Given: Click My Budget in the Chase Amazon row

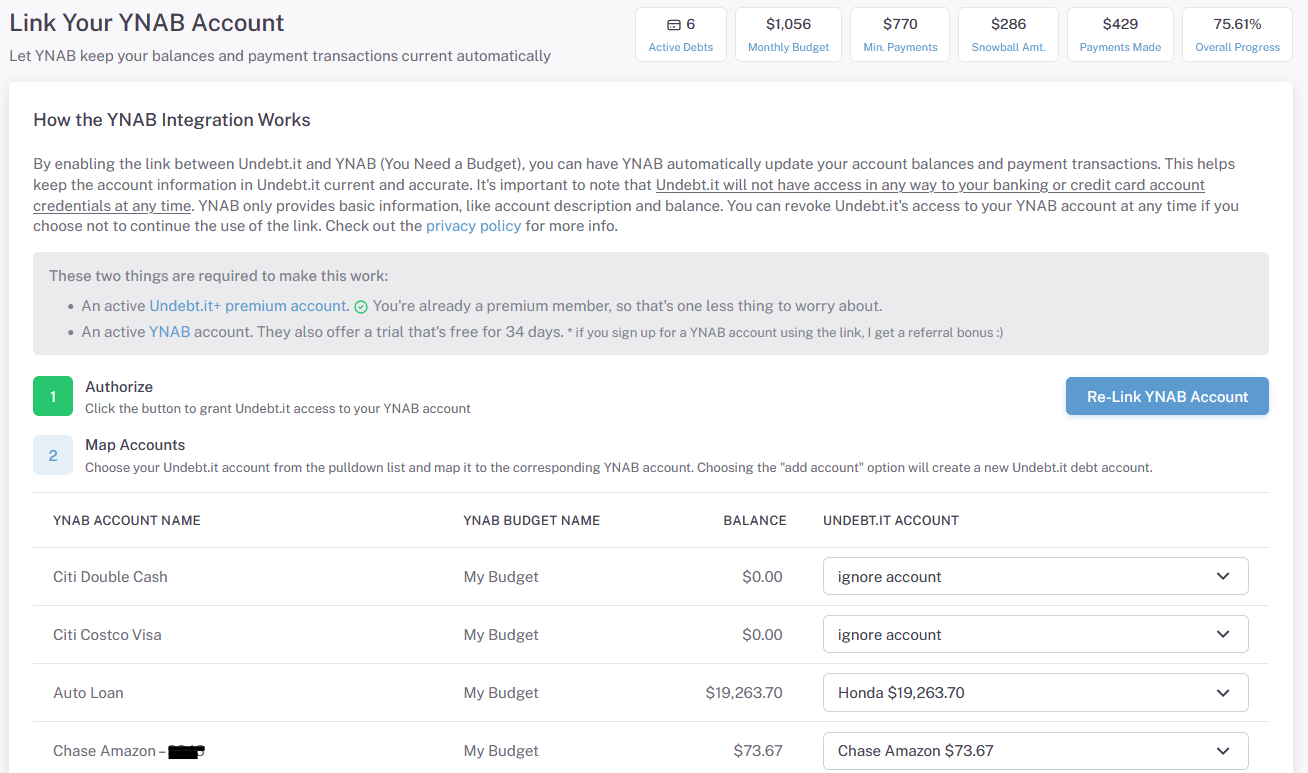Looking at the screenshot, I should pyautogui.click(x=501, y=751).
